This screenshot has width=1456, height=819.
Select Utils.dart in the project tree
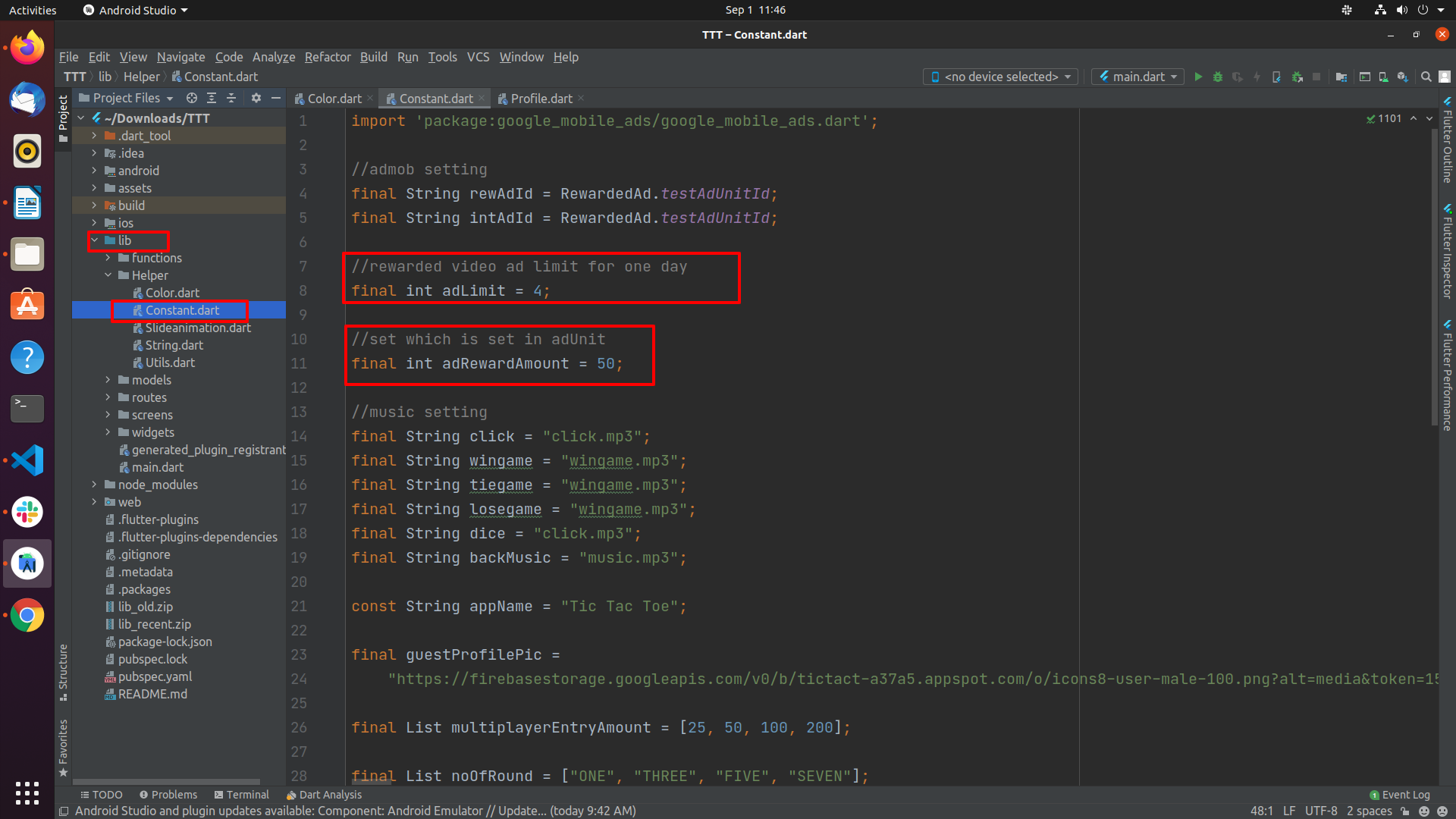tap(170, 362)
